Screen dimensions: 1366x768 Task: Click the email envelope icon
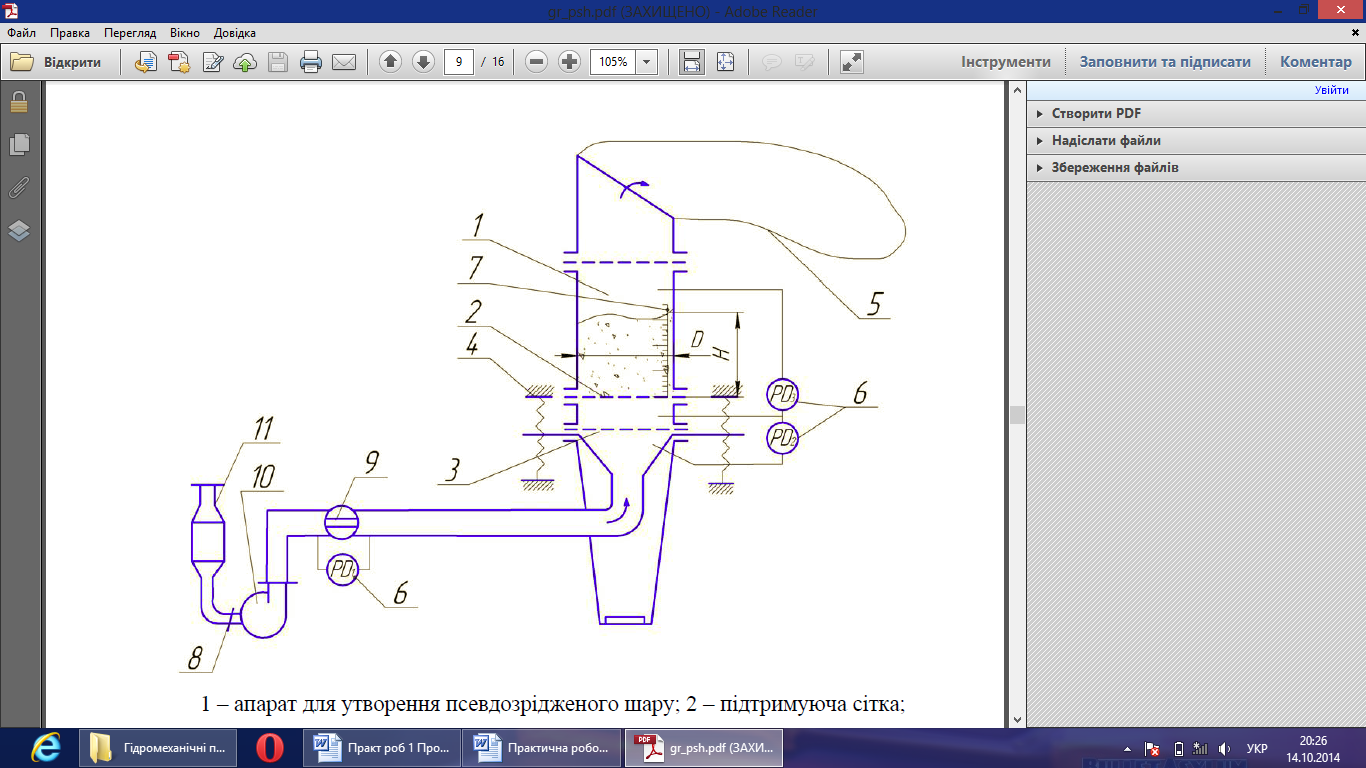click(x=344, y=62)
